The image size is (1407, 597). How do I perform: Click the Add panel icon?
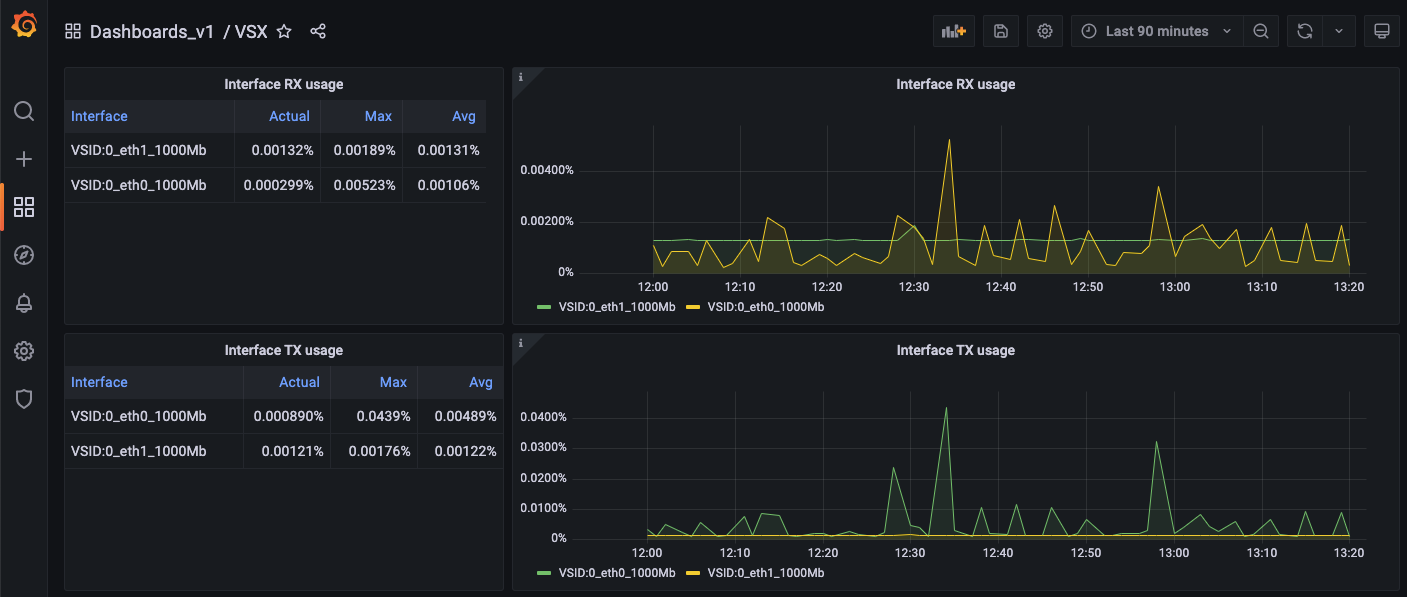pyautogui.click(x=954, y=31)
